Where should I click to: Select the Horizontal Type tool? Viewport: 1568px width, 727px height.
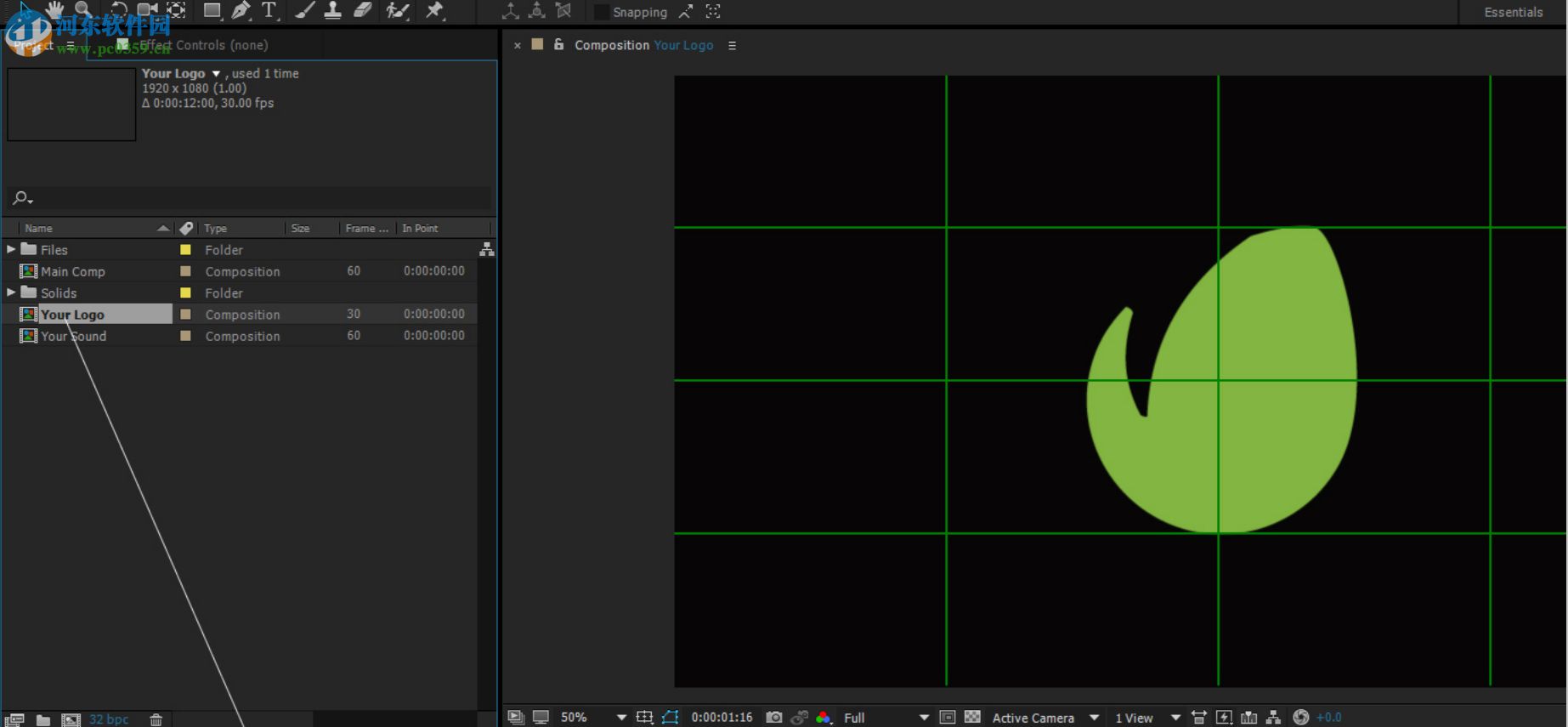(269, 10)
